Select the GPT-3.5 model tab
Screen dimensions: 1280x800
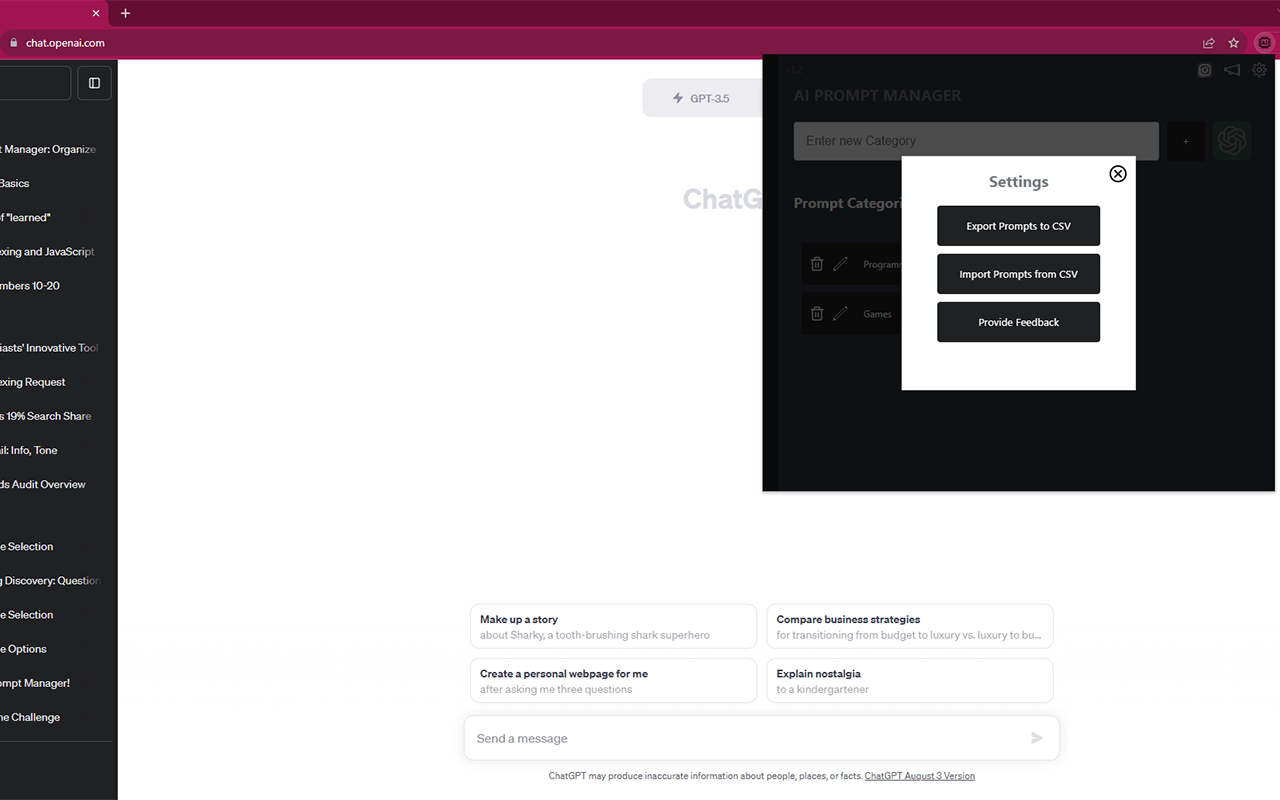[x=702, y=98]
